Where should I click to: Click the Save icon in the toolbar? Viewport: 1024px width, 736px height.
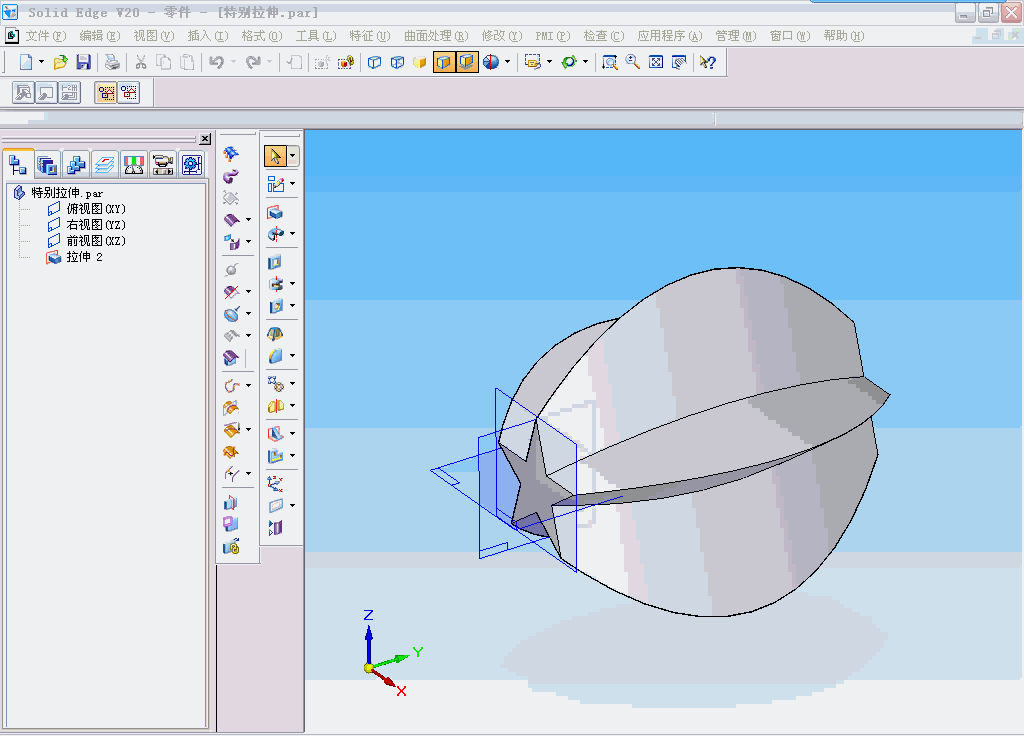tap(84, 62)
